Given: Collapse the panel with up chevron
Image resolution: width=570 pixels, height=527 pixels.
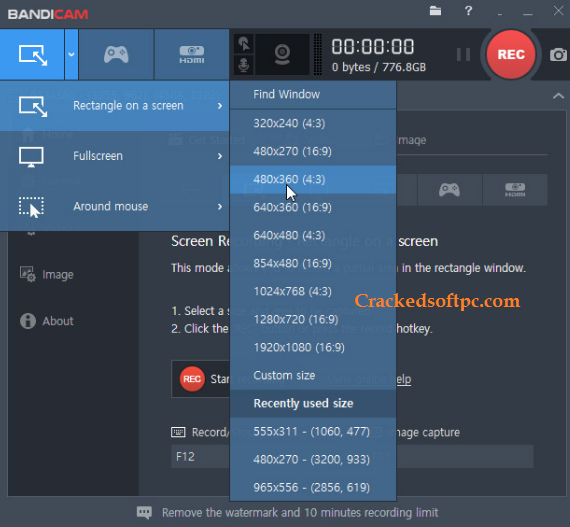Looking at the screenshot, I should (558, 96).
